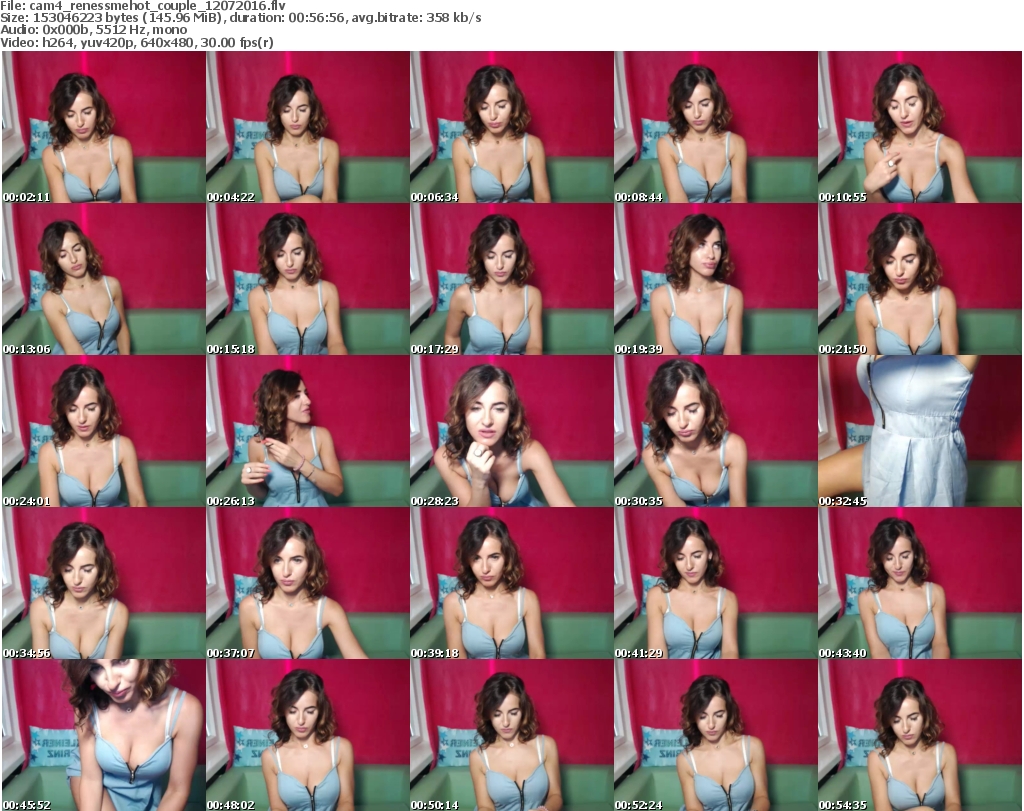Click the thumbnail at 00:26:13

pyautogui.click(x=308, y=431)
